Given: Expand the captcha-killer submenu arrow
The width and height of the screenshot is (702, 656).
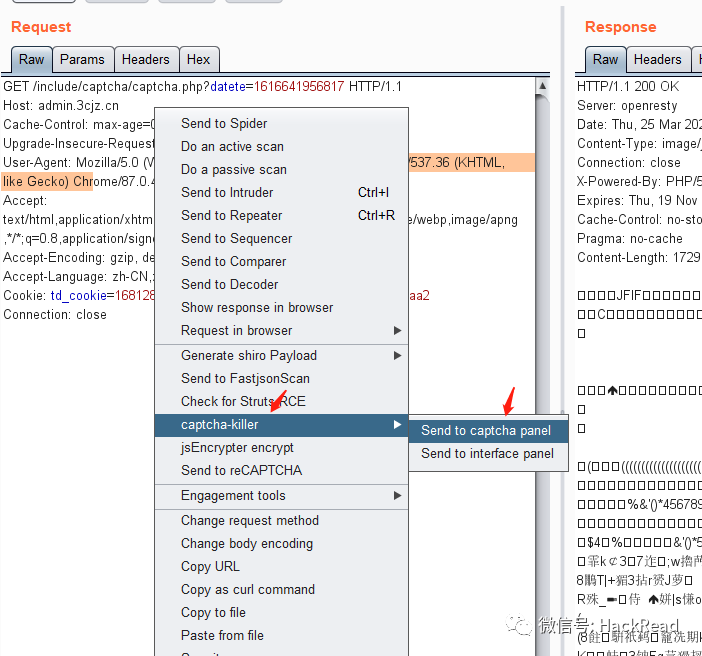Looking at the screenshot, I should coord(398,425).
